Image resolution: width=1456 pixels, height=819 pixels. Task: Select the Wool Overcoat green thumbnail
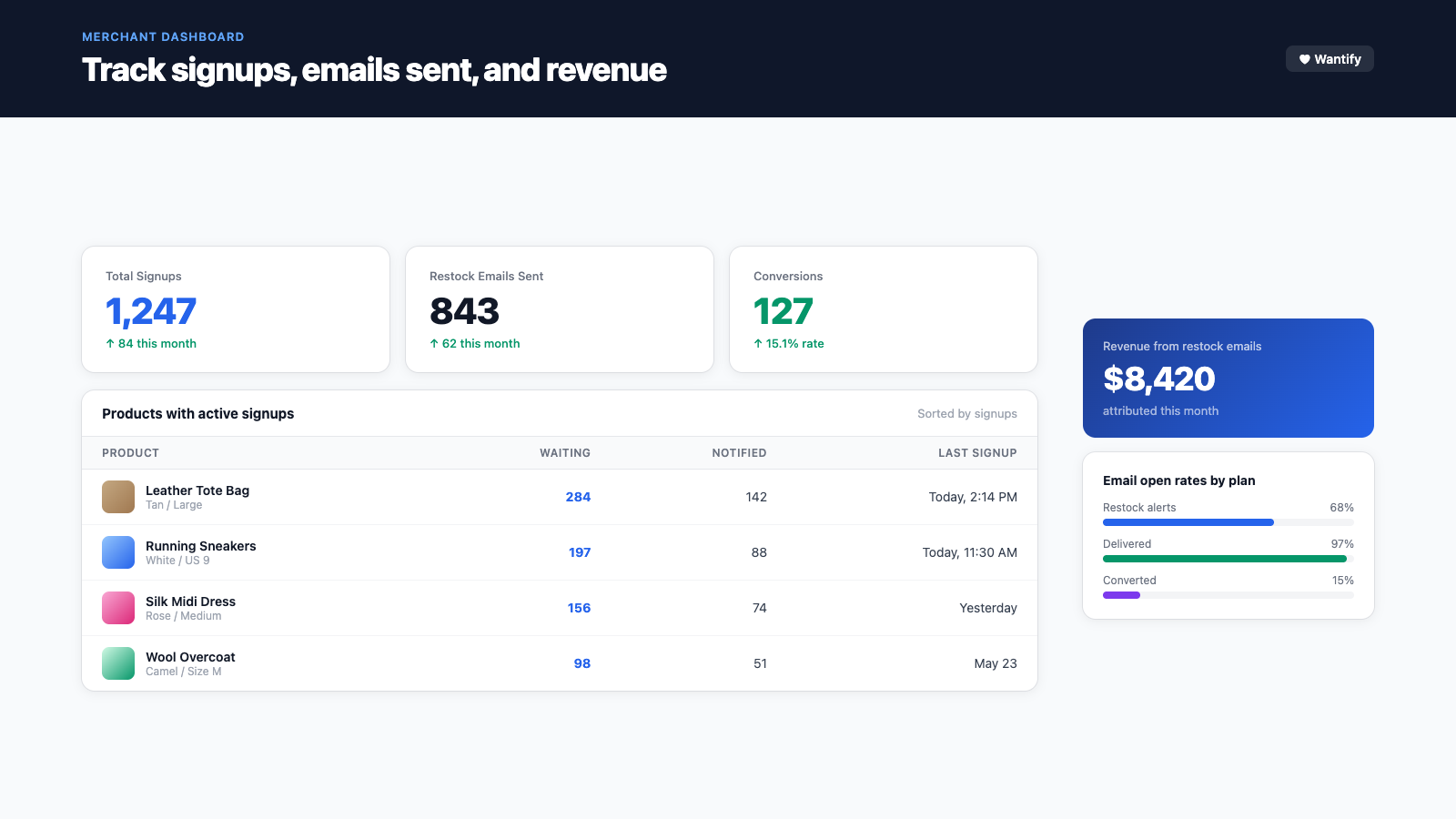point(118,663)
